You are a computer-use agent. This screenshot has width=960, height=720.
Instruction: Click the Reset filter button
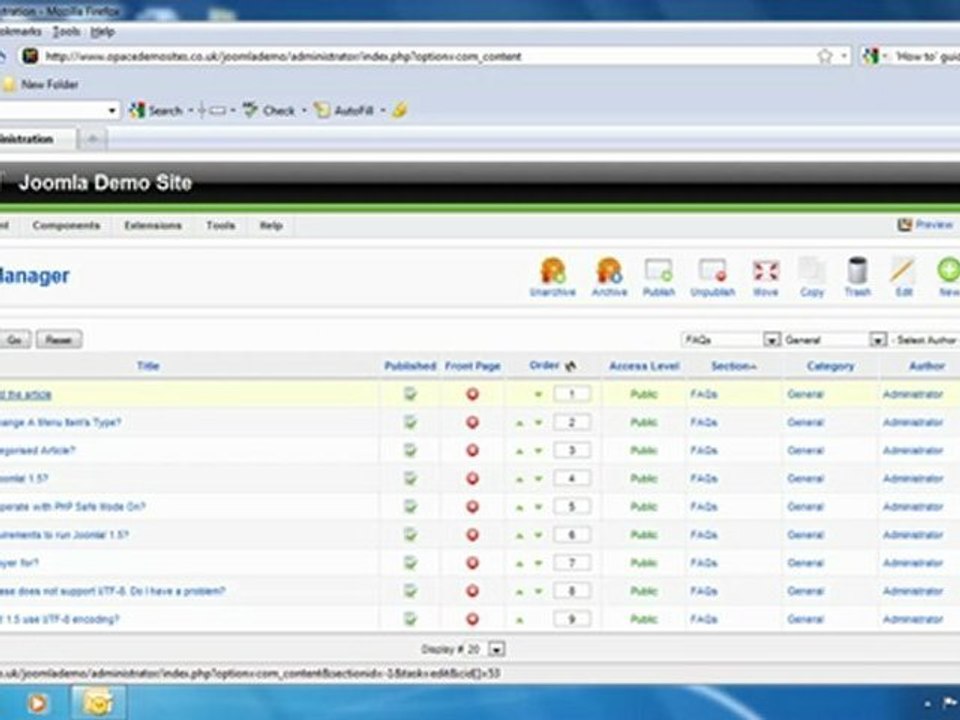click(59, 339)
